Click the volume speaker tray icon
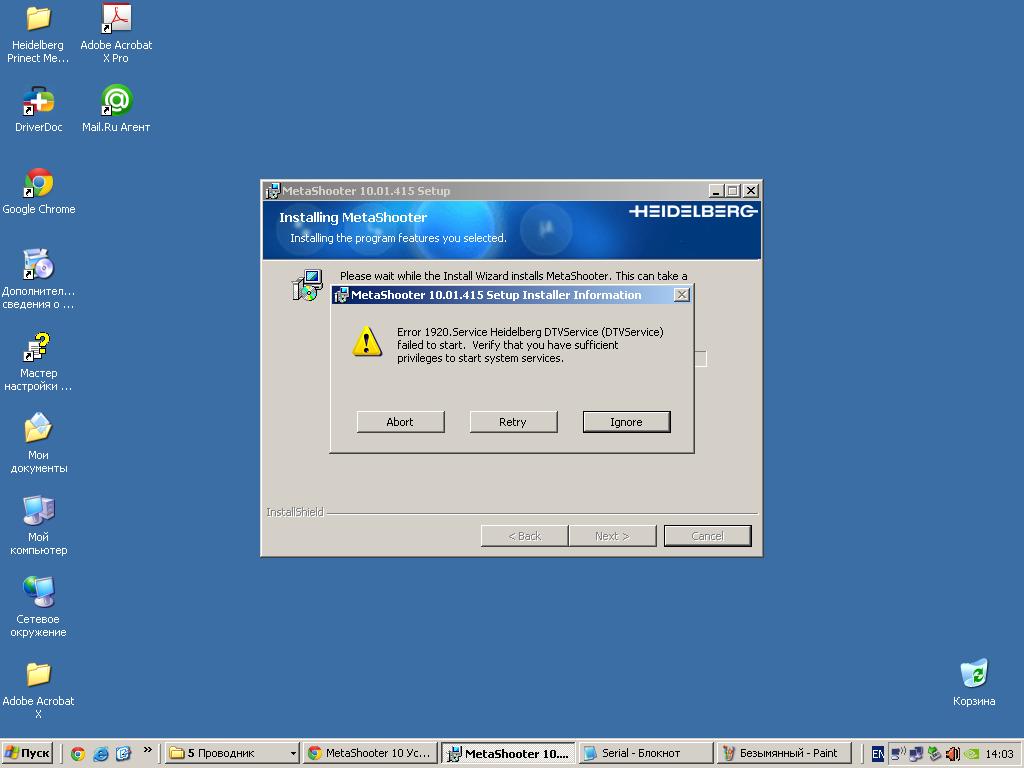Viewport: 1024px width, 768px height. pos(953,754)
